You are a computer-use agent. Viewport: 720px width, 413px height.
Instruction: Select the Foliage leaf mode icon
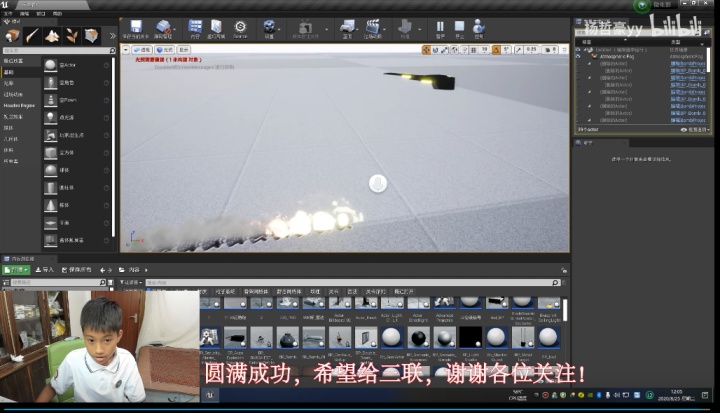(72, 36)
